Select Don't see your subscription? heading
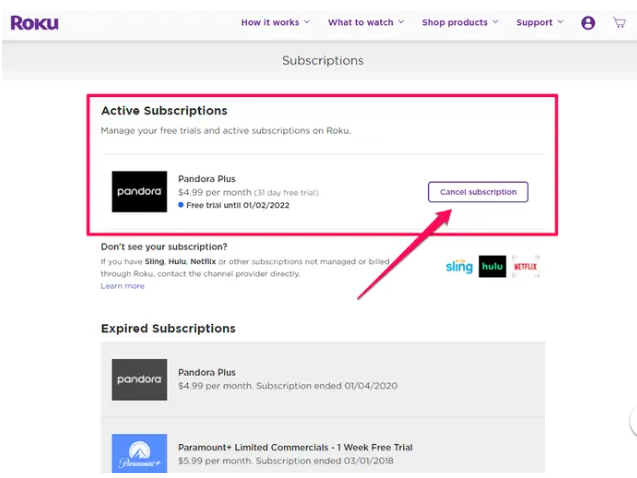637x478 pixels. 164,247
